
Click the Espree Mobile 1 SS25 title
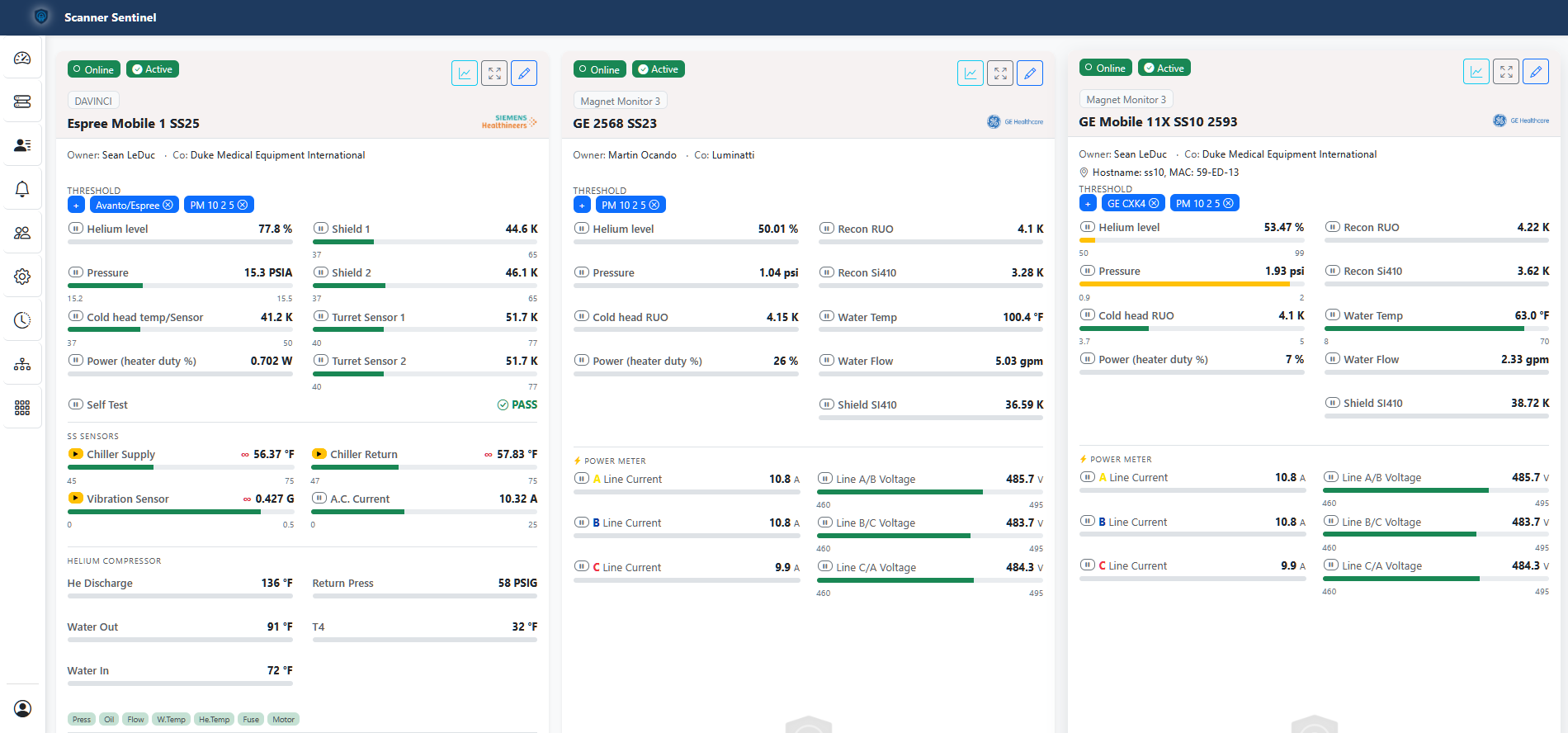134,124
